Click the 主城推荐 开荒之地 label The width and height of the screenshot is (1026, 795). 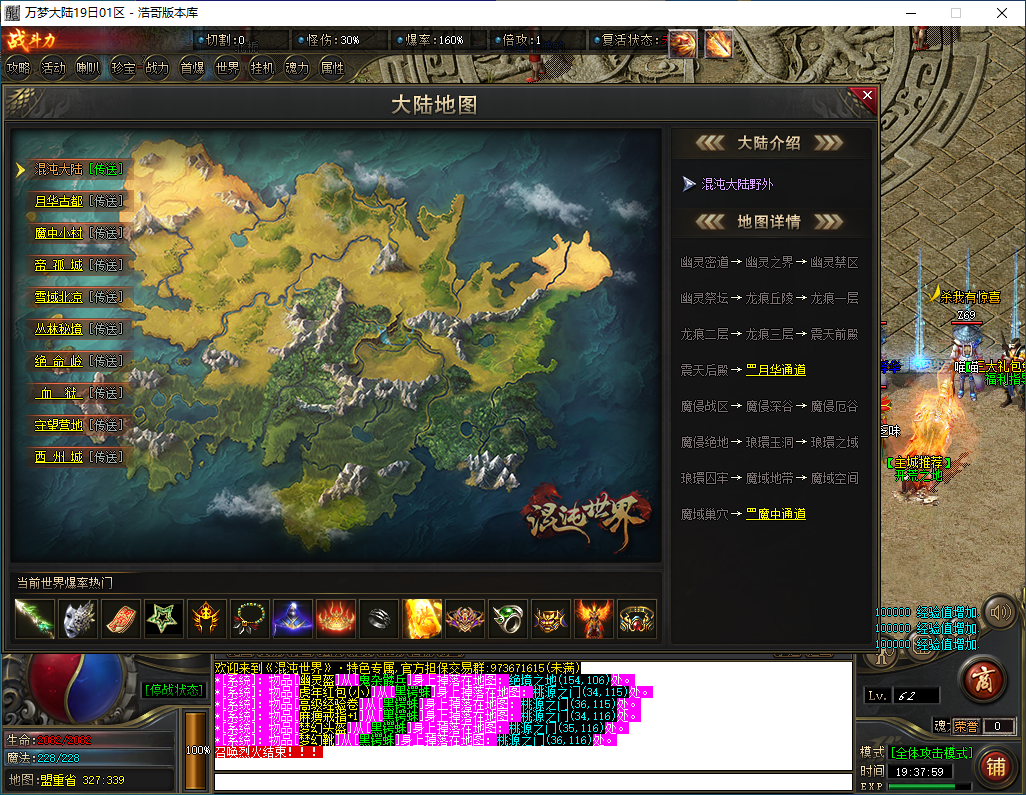click(919, 469)
